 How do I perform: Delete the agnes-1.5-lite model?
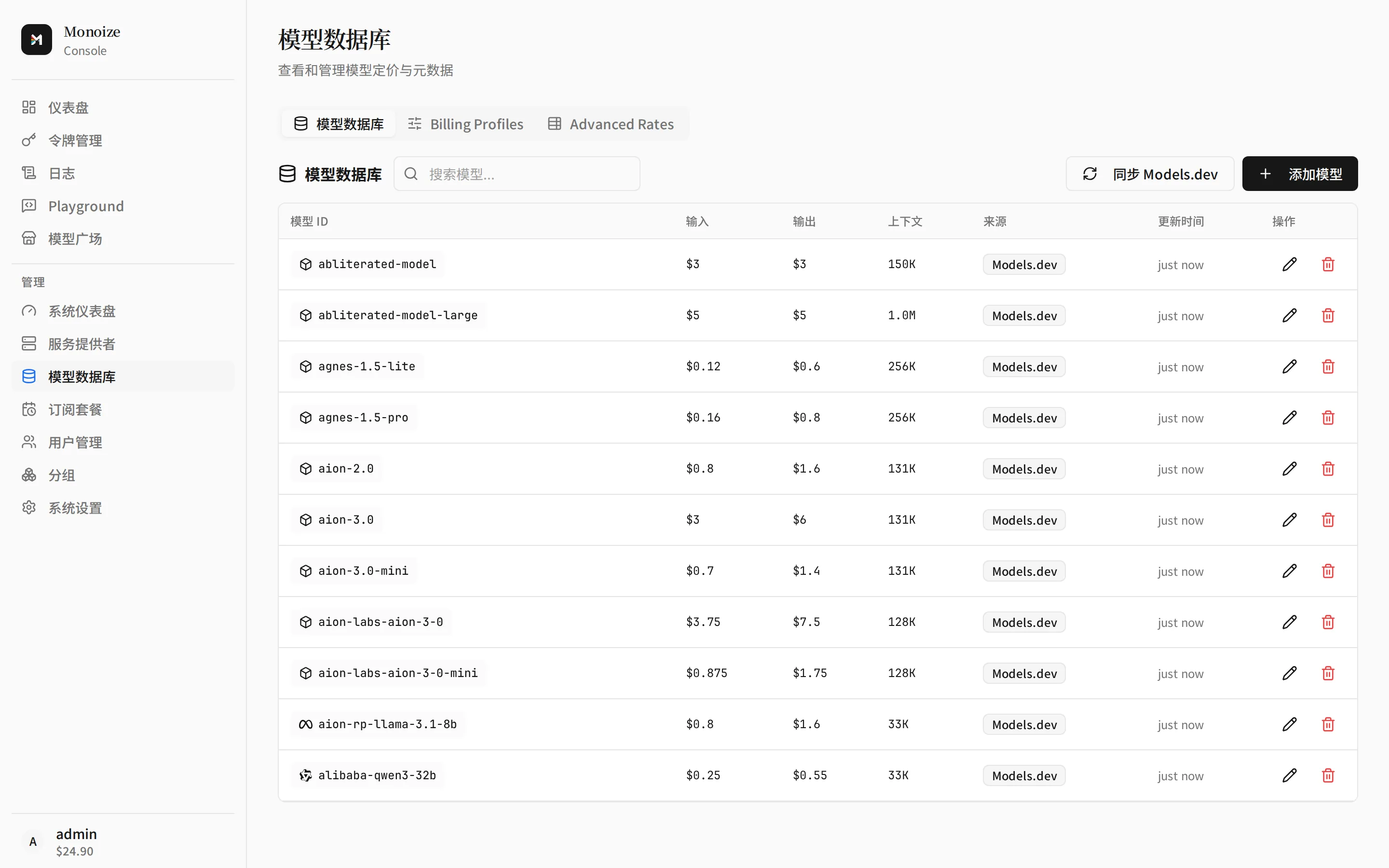pos(1328,366)
